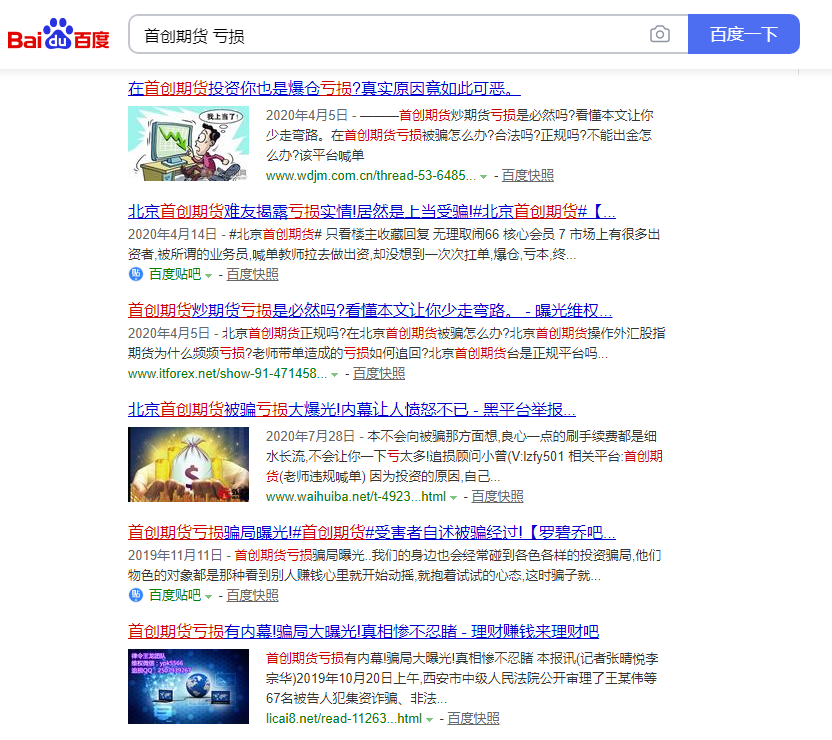This screenshot has height=740, width=832.
Task: Open 百度快照 for the 难友揭露亏损实情 result
Action: (x=253, y=274)
